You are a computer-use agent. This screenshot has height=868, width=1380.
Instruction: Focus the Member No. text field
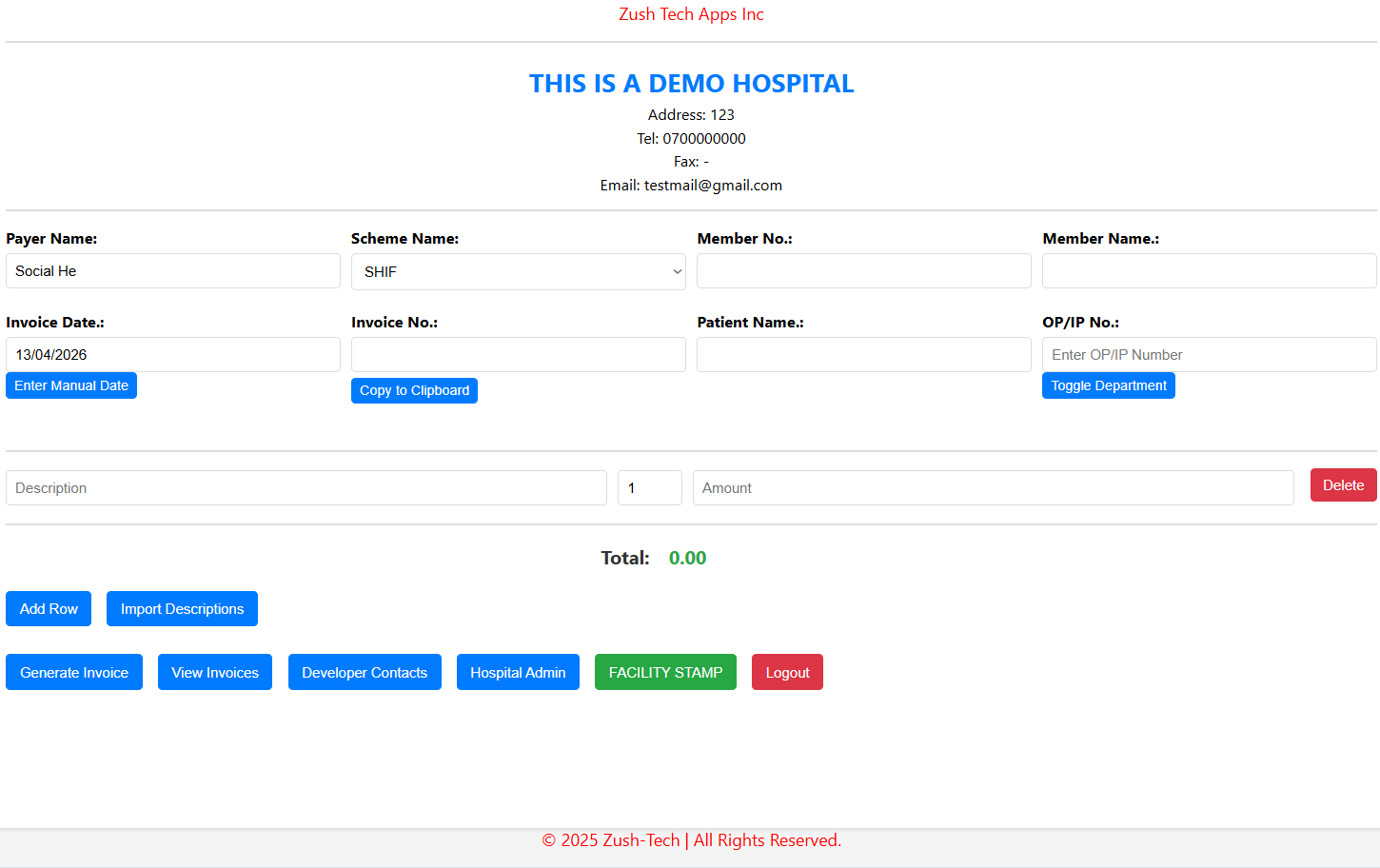pyautogui.click(x=863, y=271)
